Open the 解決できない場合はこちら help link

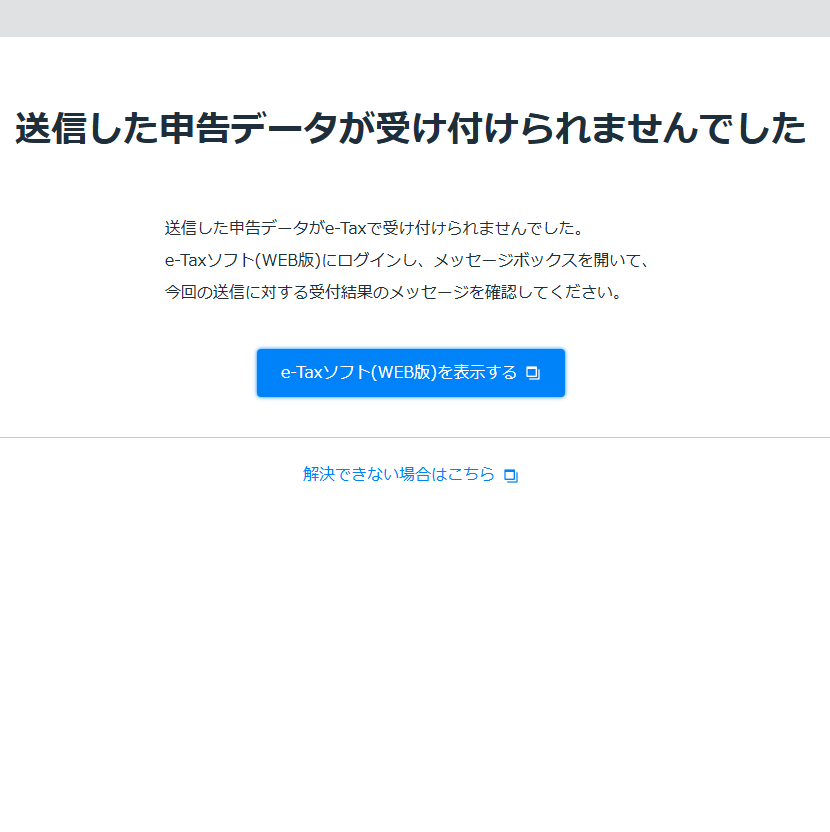pos(399,475)
